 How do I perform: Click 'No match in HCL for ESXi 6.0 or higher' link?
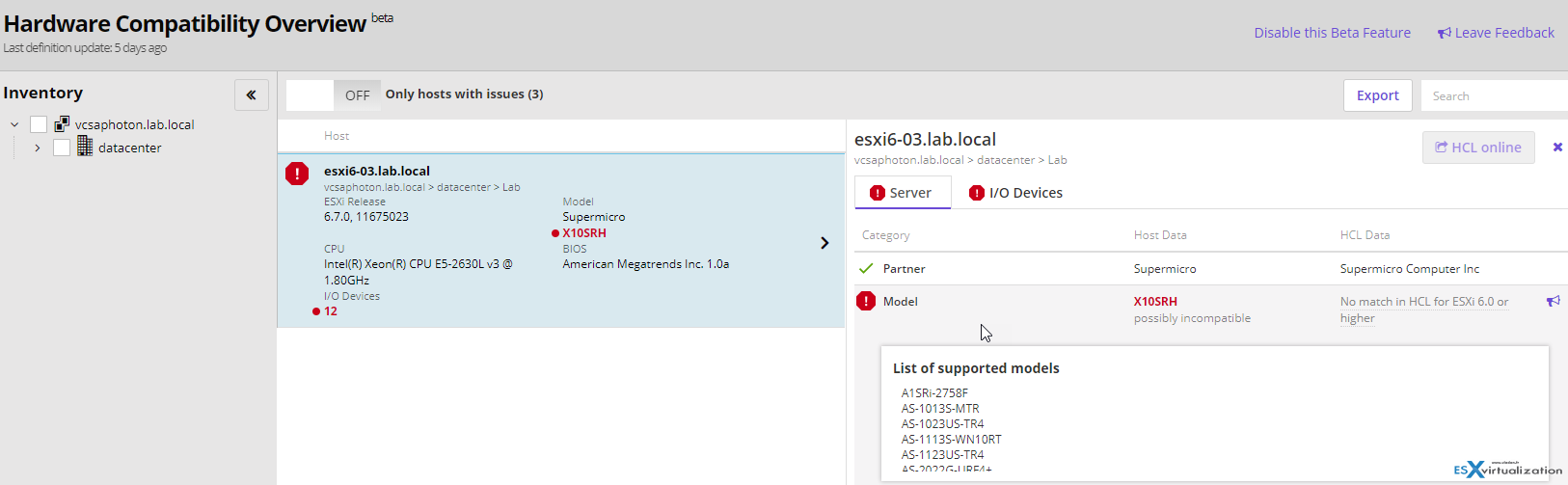click(1424, 310)
